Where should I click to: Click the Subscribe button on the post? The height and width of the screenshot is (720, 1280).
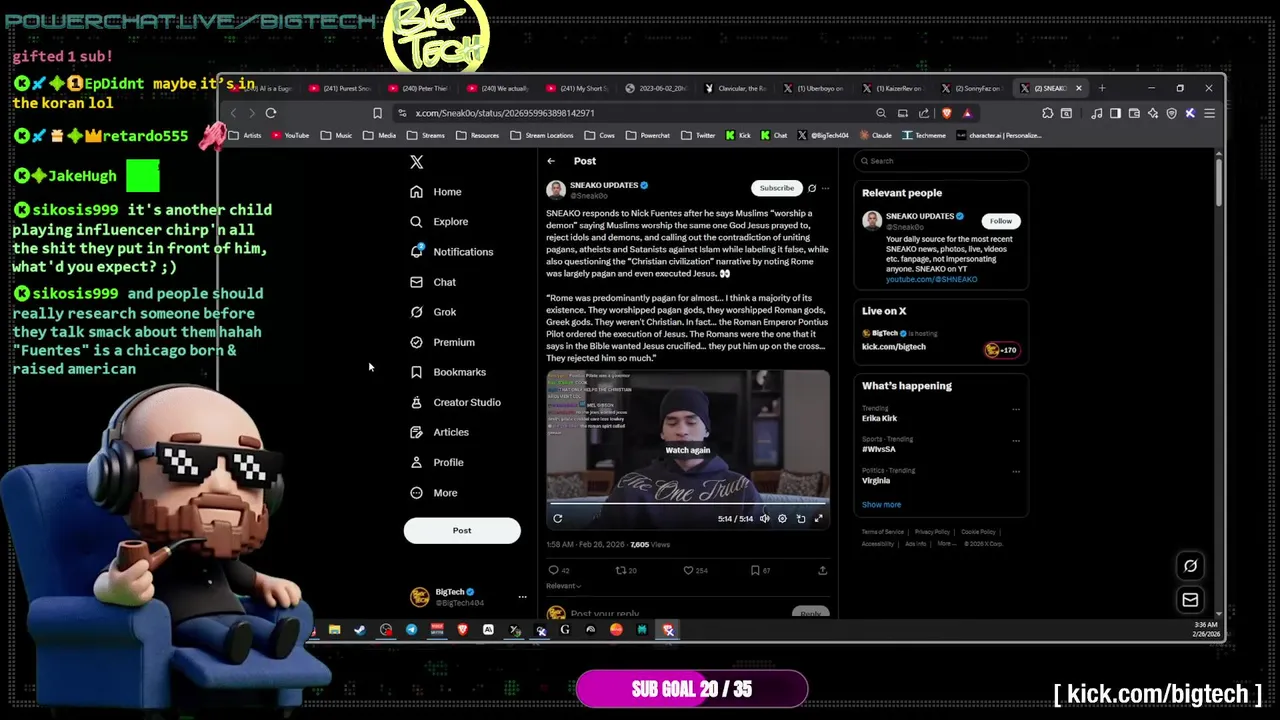[776, 188]
